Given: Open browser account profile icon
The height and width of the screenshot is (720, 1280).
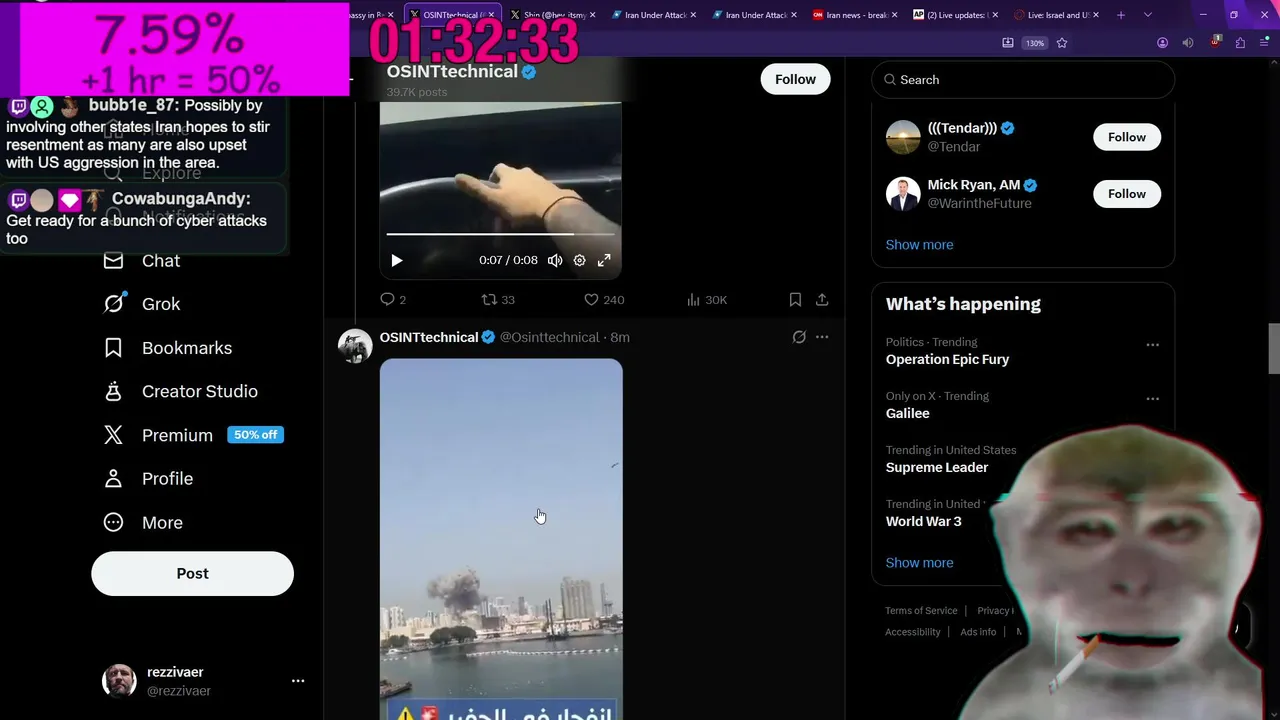Looking at the screenshot, I should point(1162,43).
